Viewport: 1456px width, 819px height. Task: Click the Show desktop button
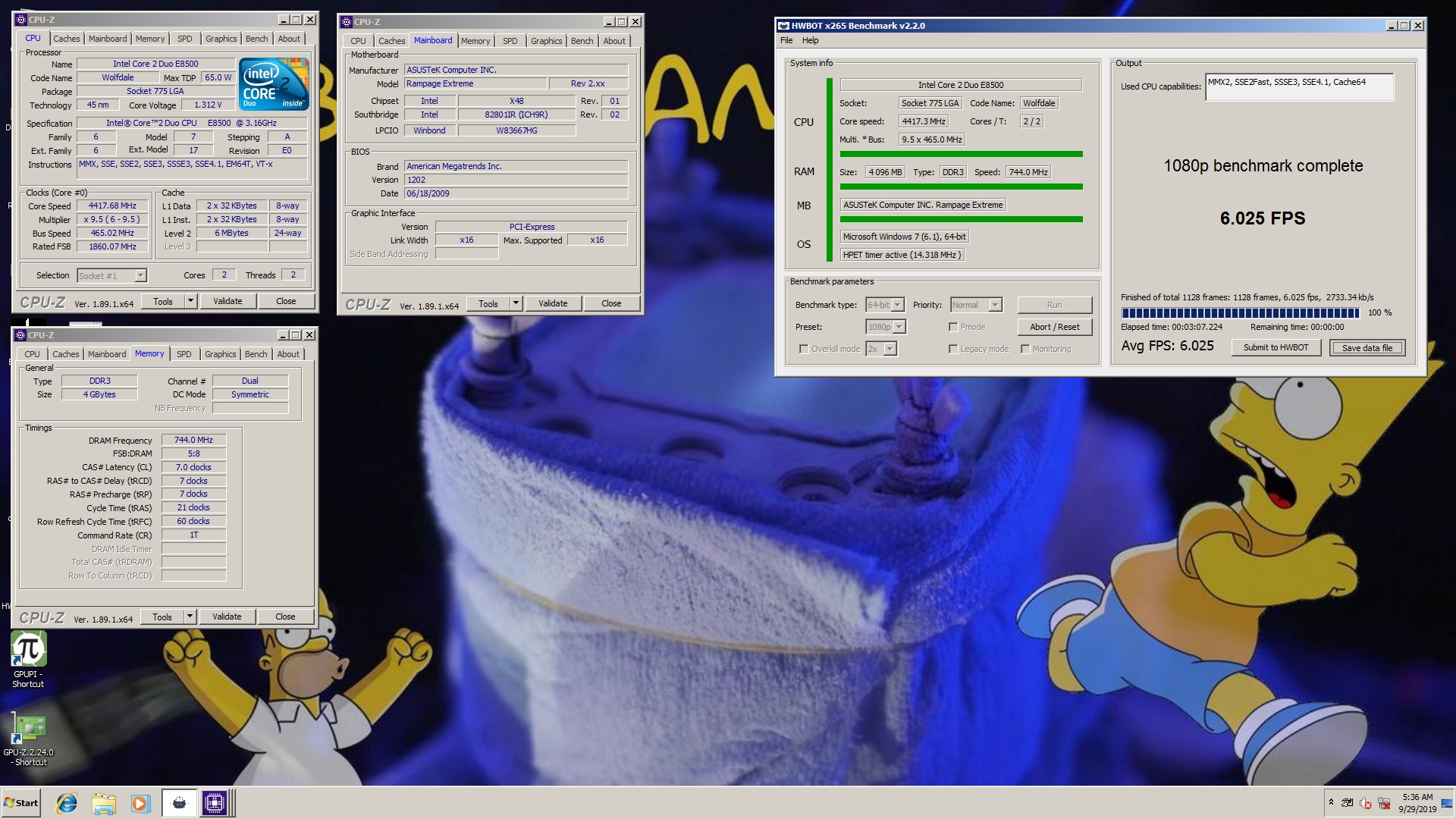click(1447, 803)
